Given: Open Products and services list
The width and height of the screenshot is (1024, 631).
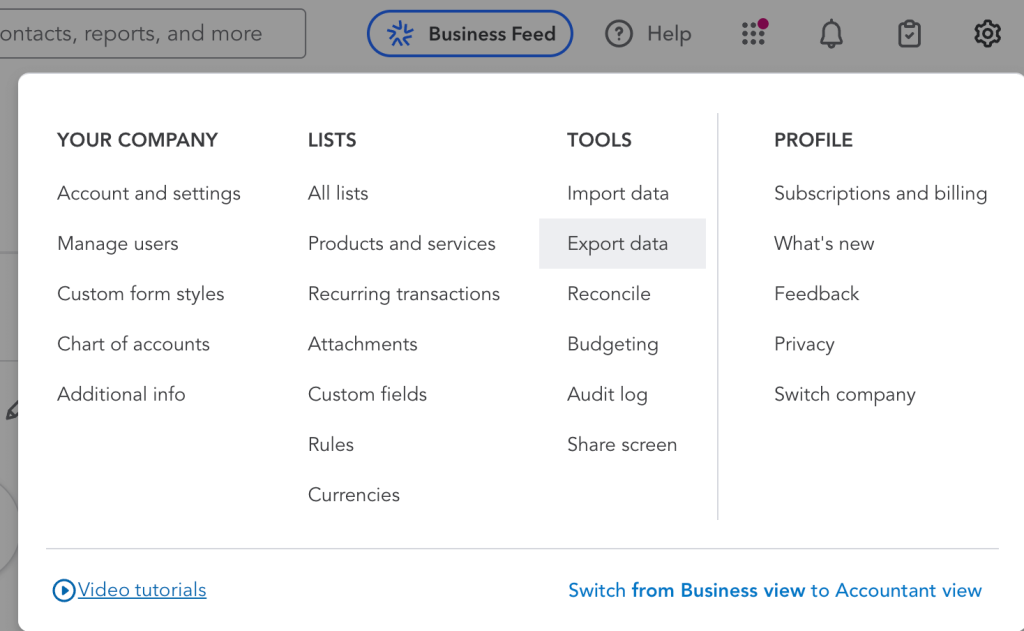Looking at the screenshot, I should tap(402, 244).
